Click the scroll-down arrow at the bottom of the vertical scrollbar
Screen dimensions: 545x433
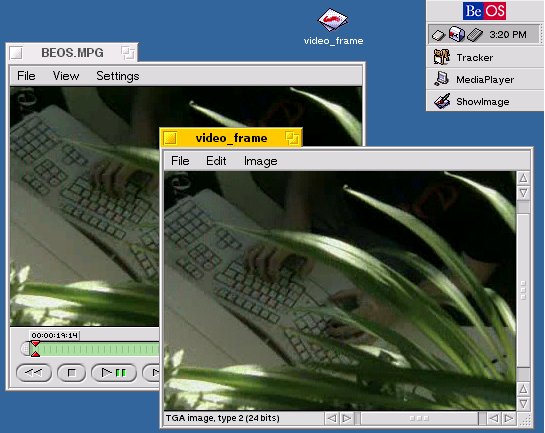[x=523, y=403]
